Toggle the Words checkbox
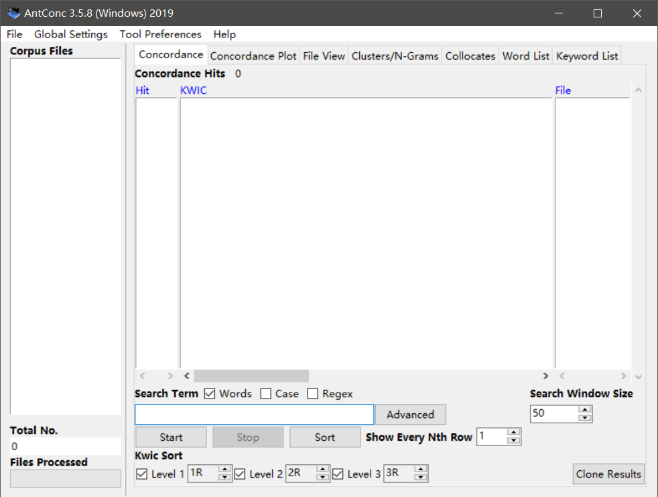 [x=209, y=394]
